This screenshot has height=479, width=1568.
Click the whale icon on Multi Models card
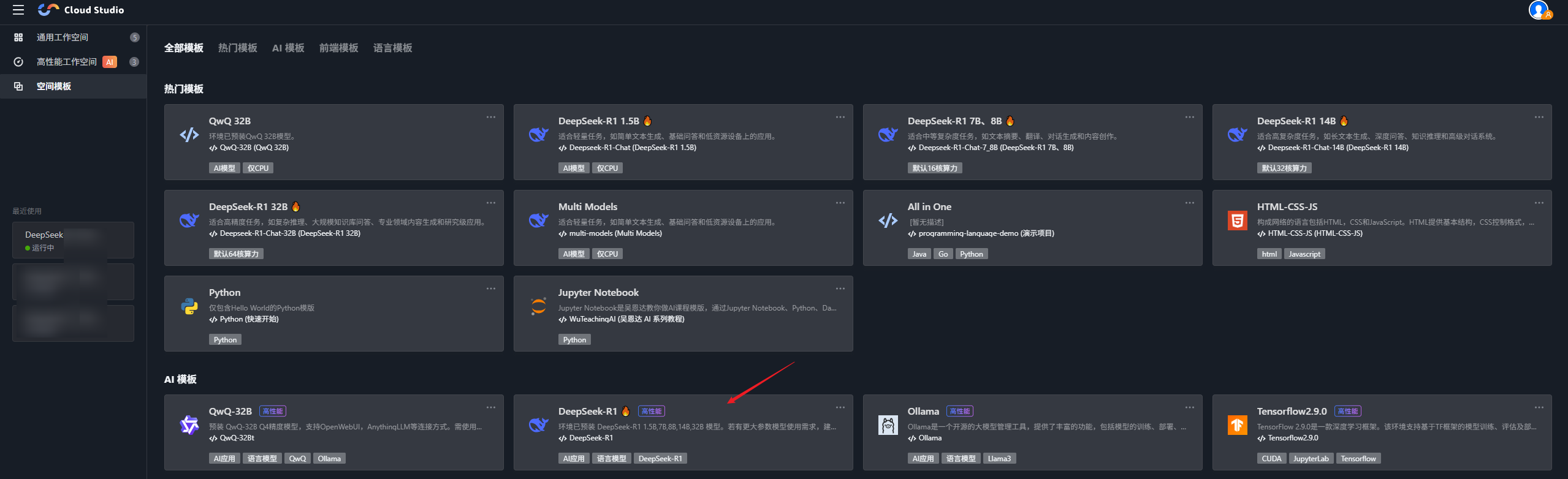538,221
